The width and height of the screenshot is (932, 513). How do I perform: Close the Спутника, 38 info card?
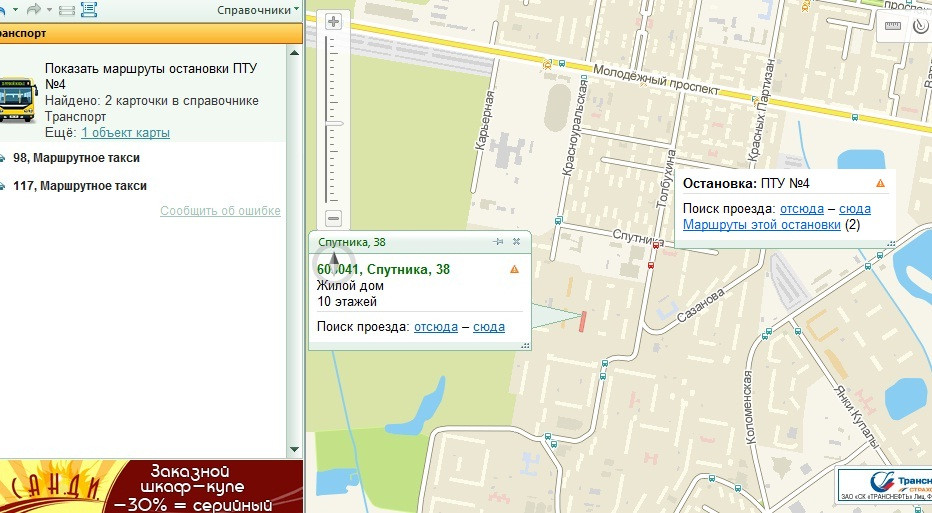tap(517, 241)
